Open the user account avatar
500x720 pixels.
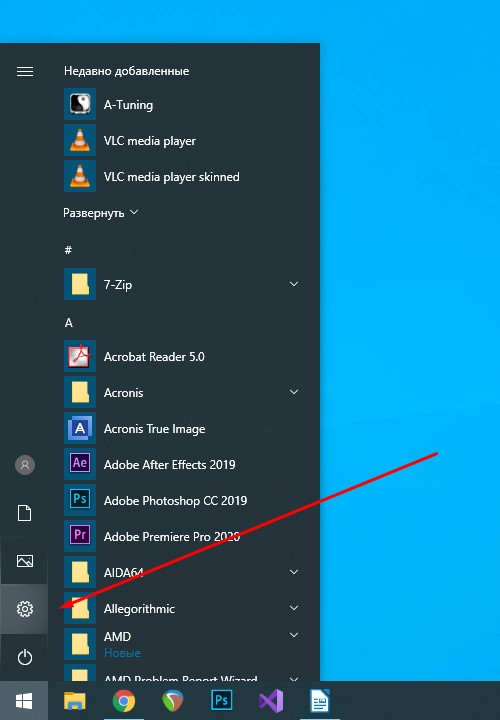pos(25,465)
